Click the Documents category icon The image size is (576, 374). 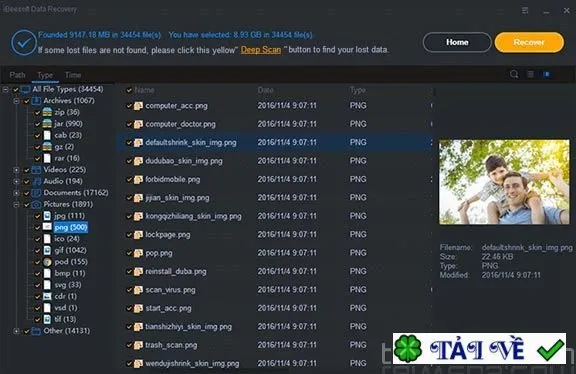(x=36, y=193)
